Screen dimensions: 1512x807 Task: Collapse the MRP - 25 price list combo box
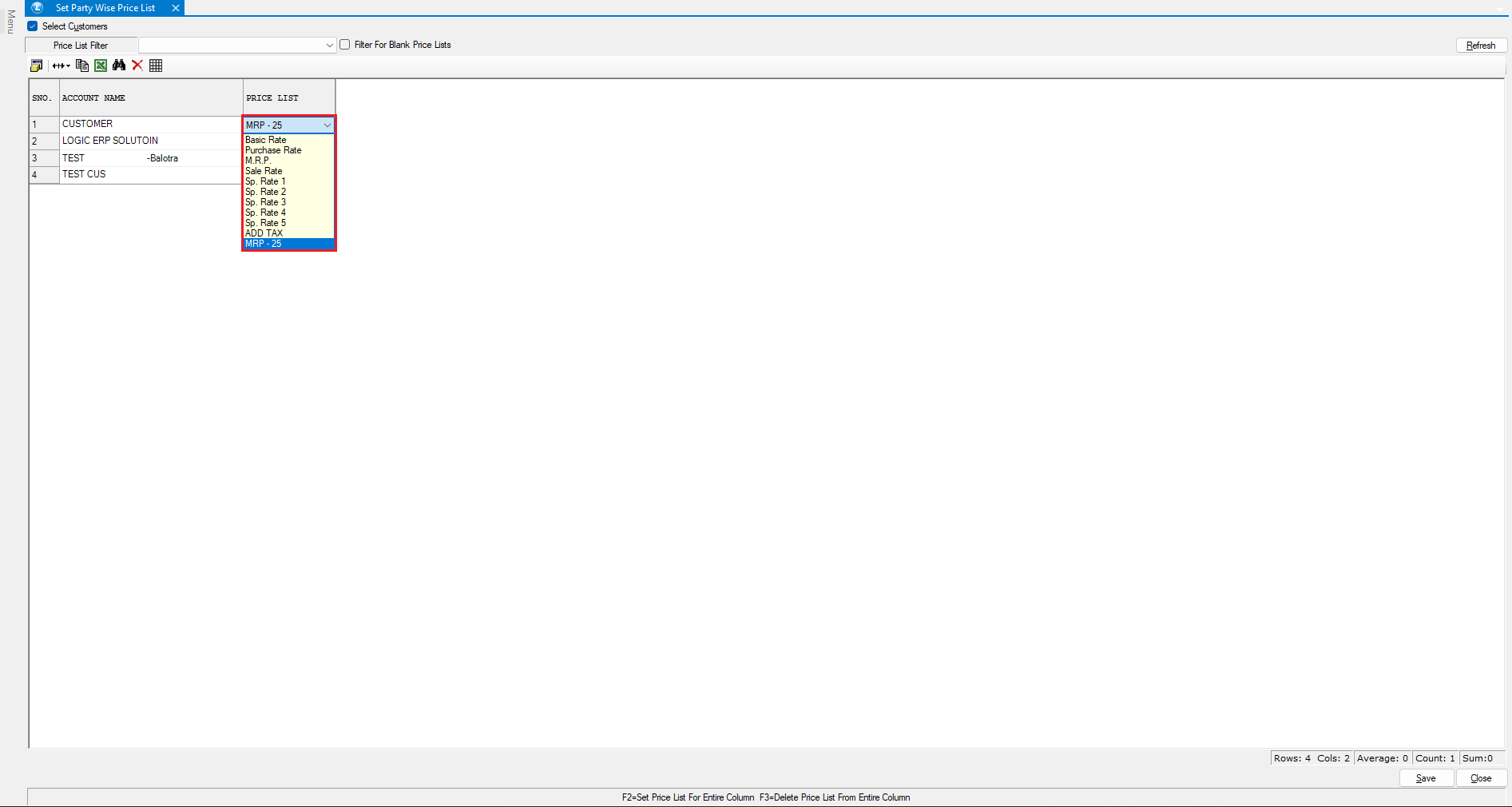click(327, 125)
